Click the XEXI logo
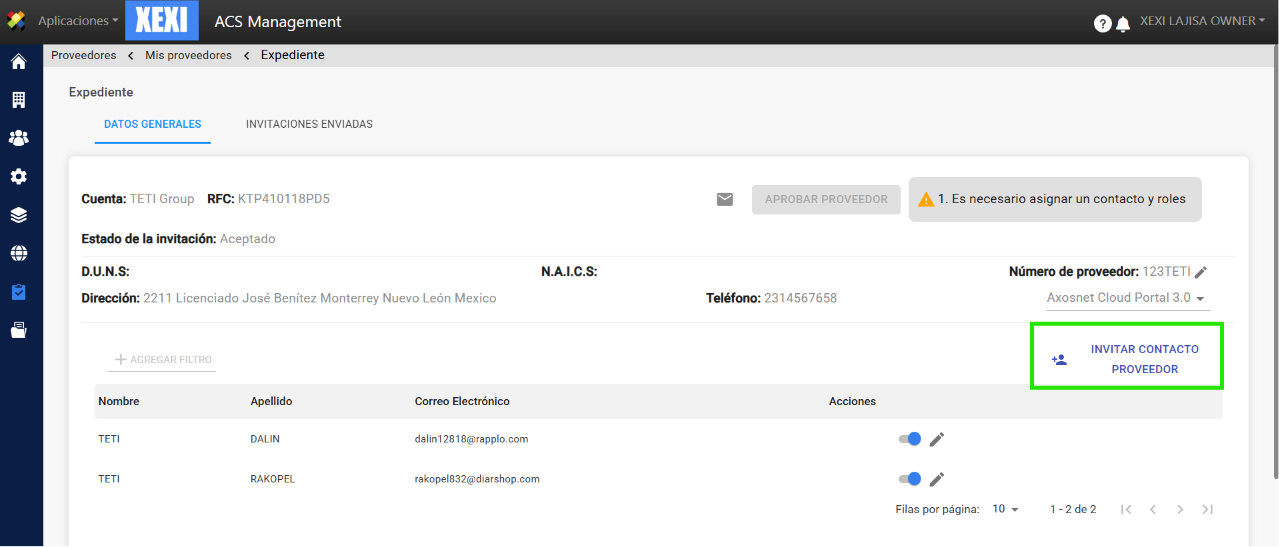 tap(162, 21)
